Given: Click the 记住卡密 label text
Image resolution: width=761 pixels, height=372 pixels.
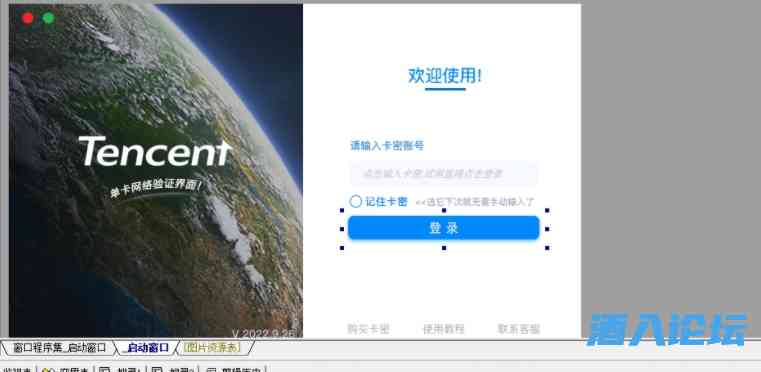Looking at the screenshot, I should click(386, 202).
